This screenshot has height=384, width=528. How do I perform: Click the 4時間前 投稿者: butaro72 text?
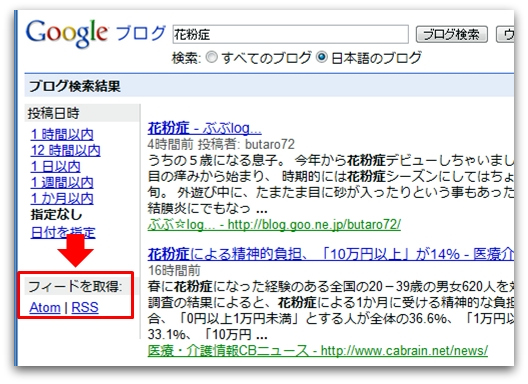click(x=221, y=144)
